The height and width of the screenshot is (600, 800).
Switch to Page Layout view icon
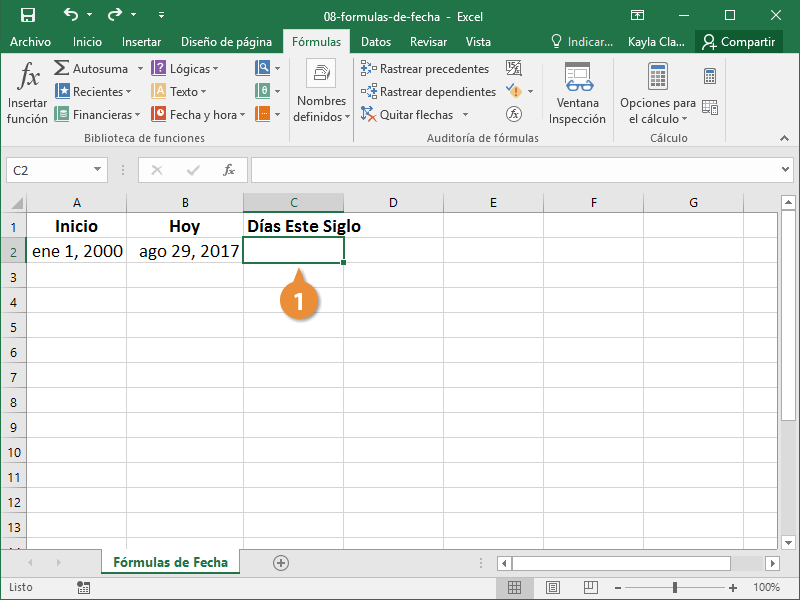pyautogui.click(x=553, y=587)
